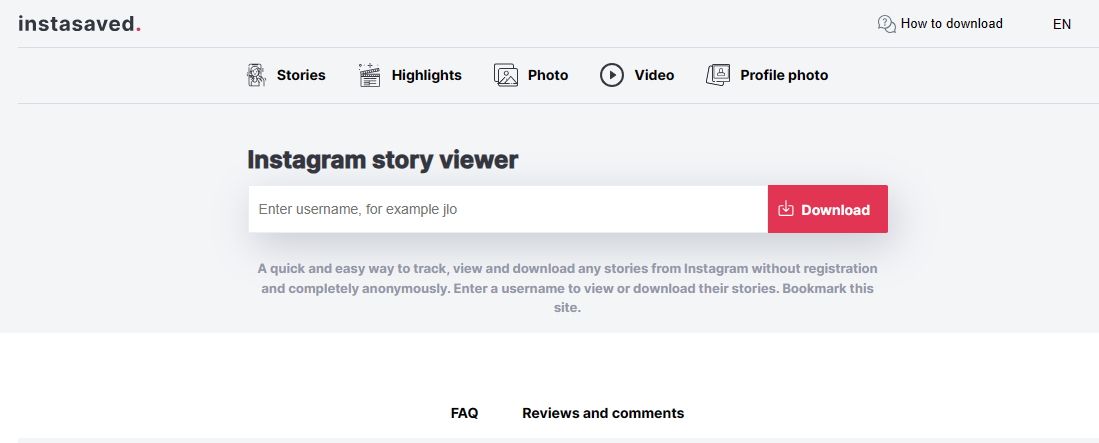This screenshot has height=443, width=1099.
Task: Click the Instagram story viewer heading
Action: click(x=383, y=161)
